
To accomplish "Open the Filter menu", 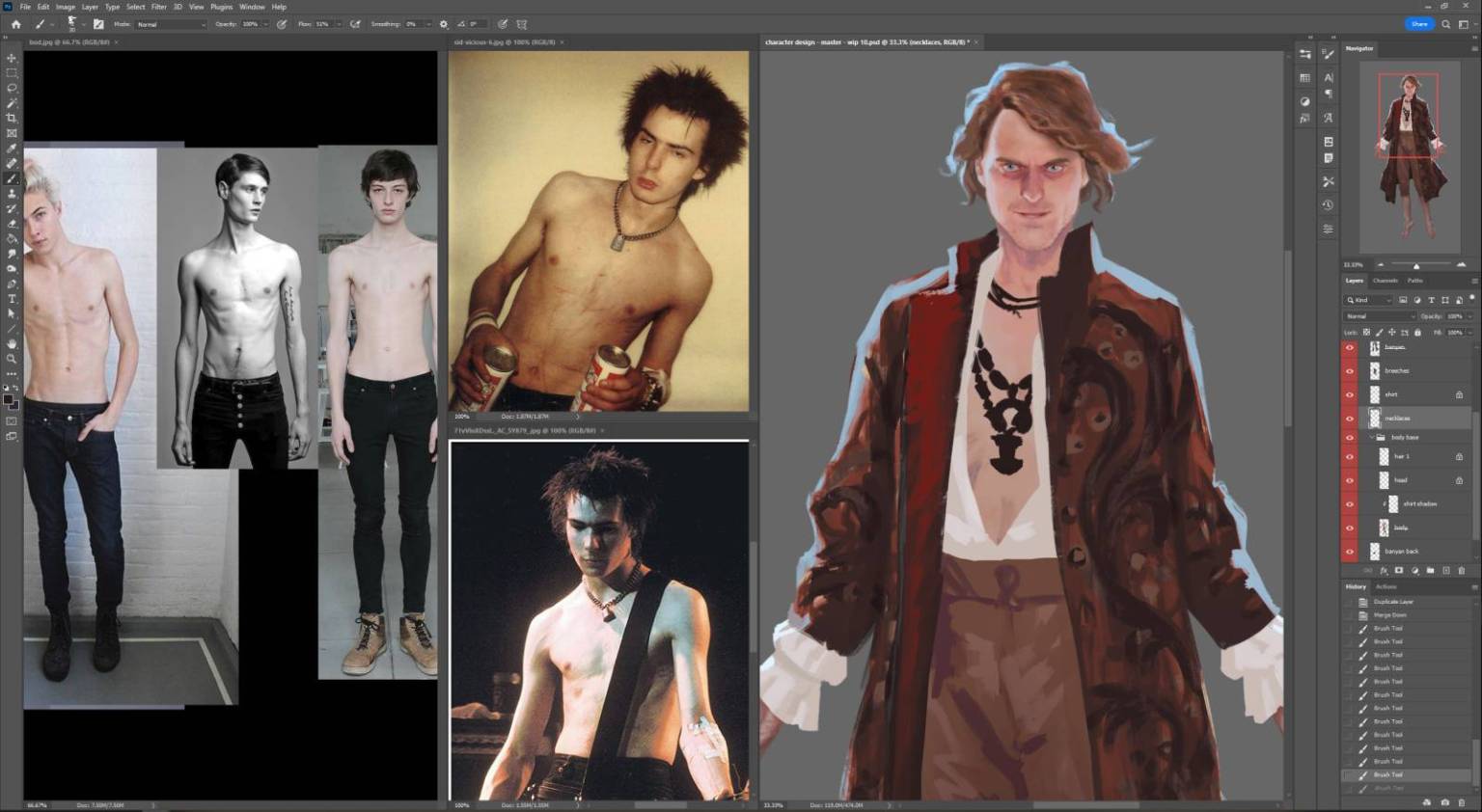I will 158,7.
